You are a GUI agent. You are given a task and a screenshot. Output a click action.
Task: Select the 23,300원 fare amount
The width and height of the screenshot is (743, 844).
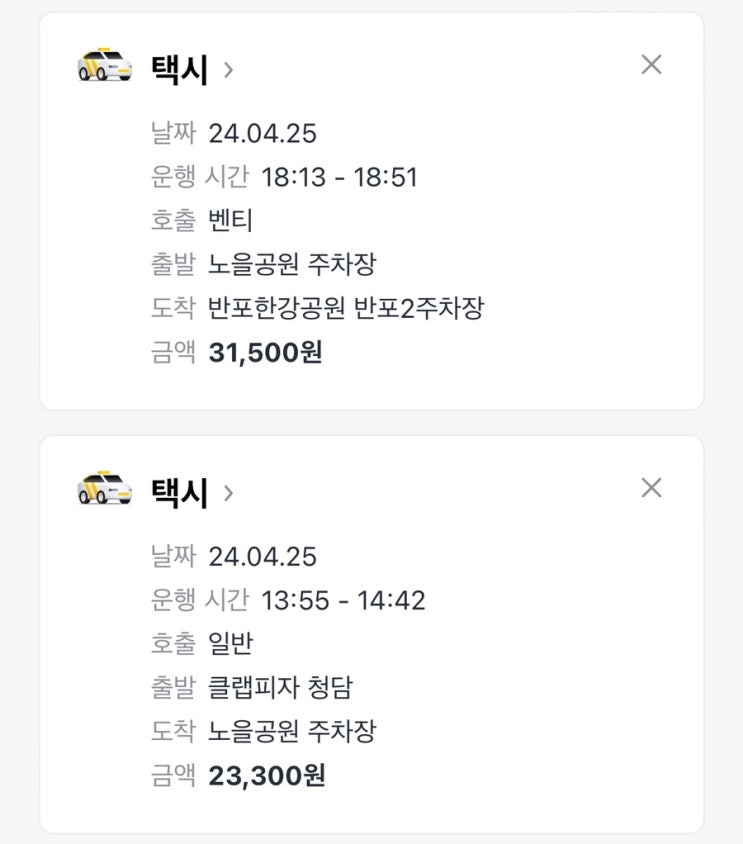click(267, 776)
